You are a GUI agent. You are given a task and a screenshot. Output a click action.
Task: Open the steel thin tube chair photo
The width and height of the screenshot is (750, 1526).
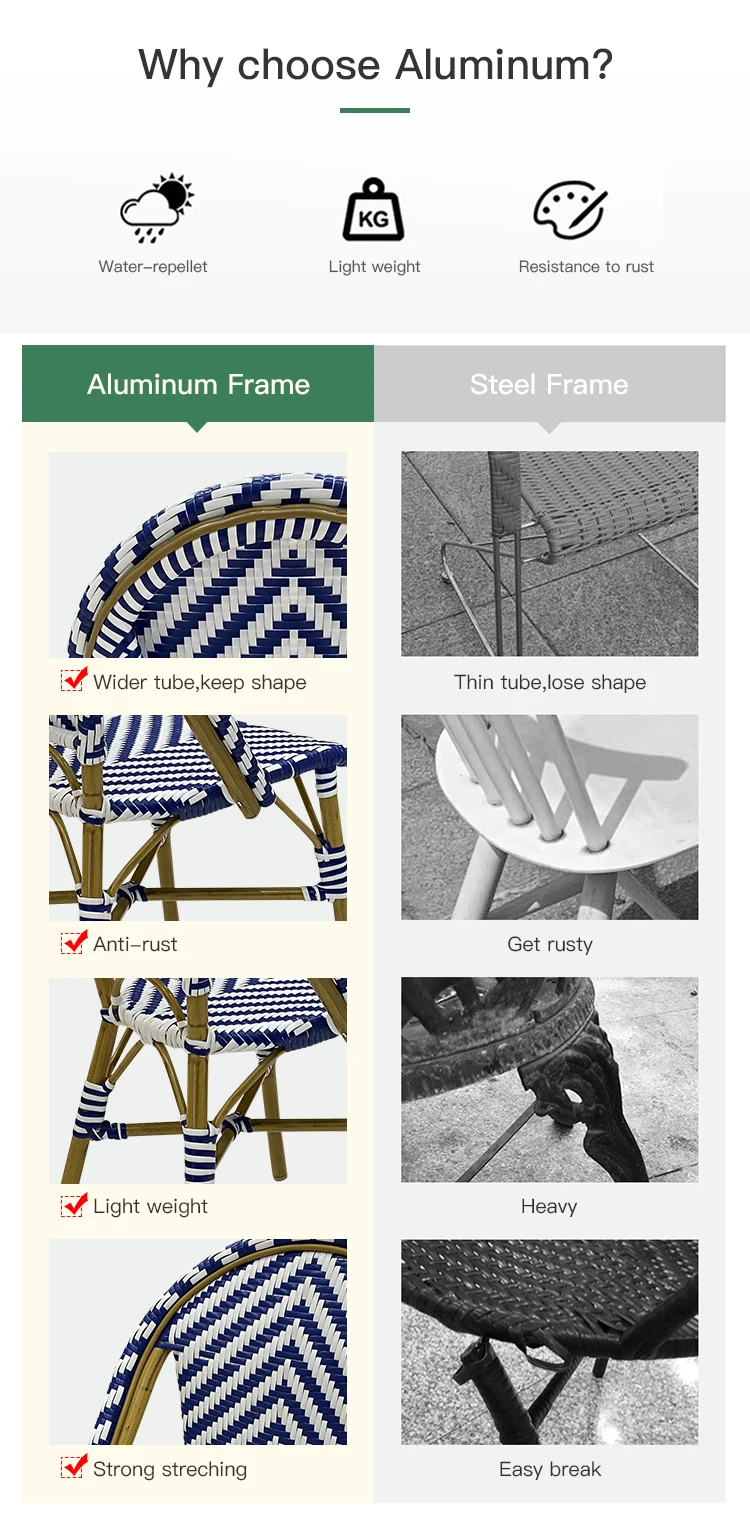(550, 554)
